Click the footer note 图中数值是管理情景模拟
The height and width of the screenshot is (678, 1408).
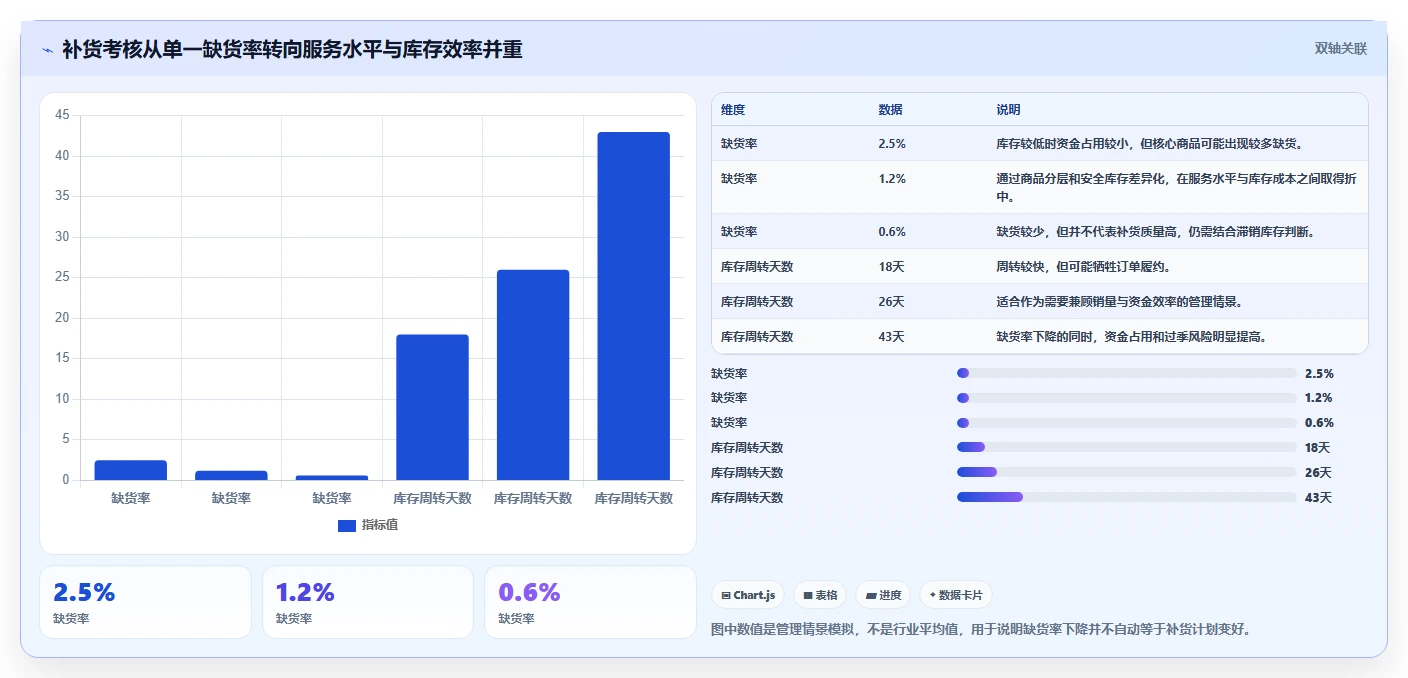pyautogui.click(x=981, y=630)
